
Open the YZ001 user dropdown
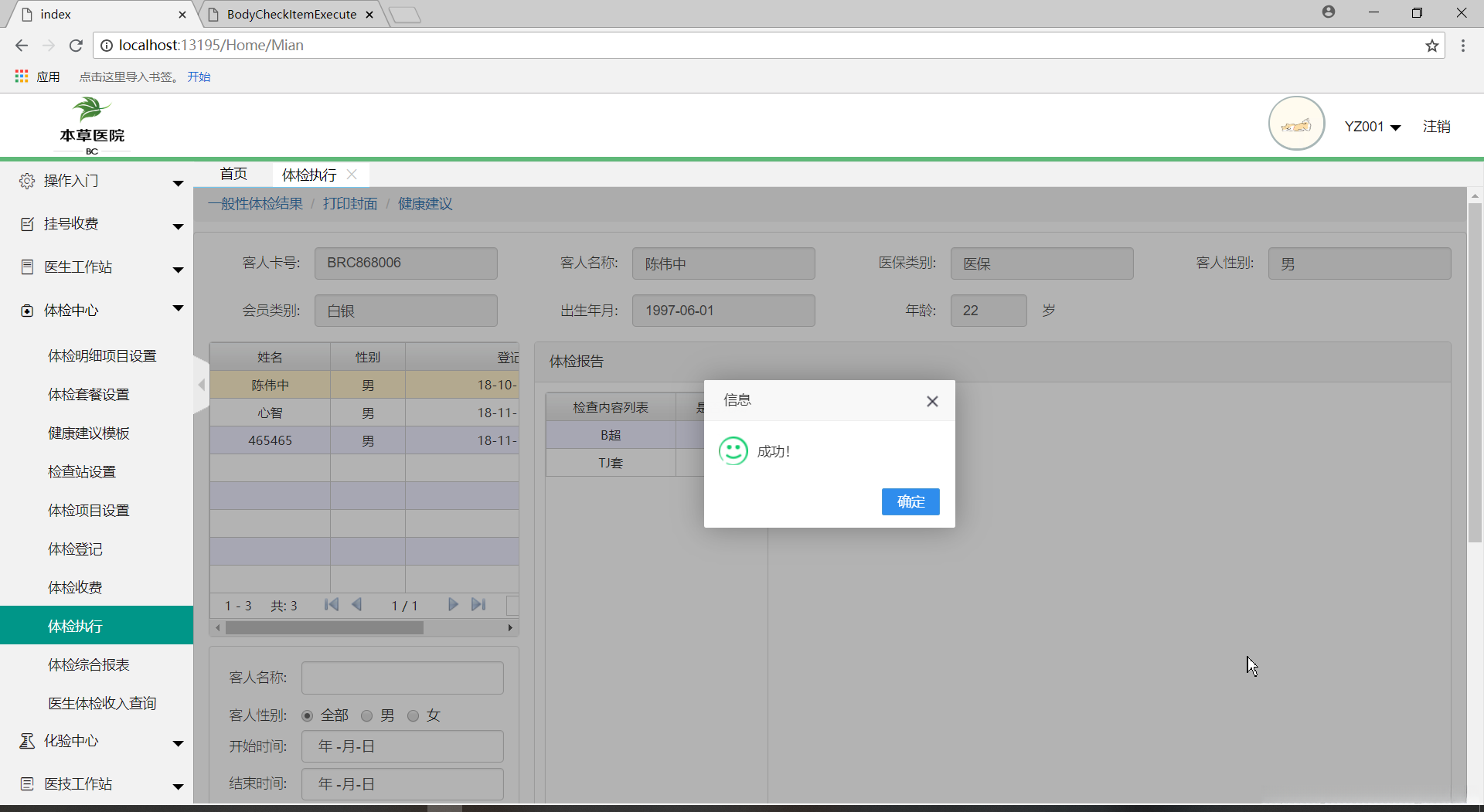tap(1373, 127)
